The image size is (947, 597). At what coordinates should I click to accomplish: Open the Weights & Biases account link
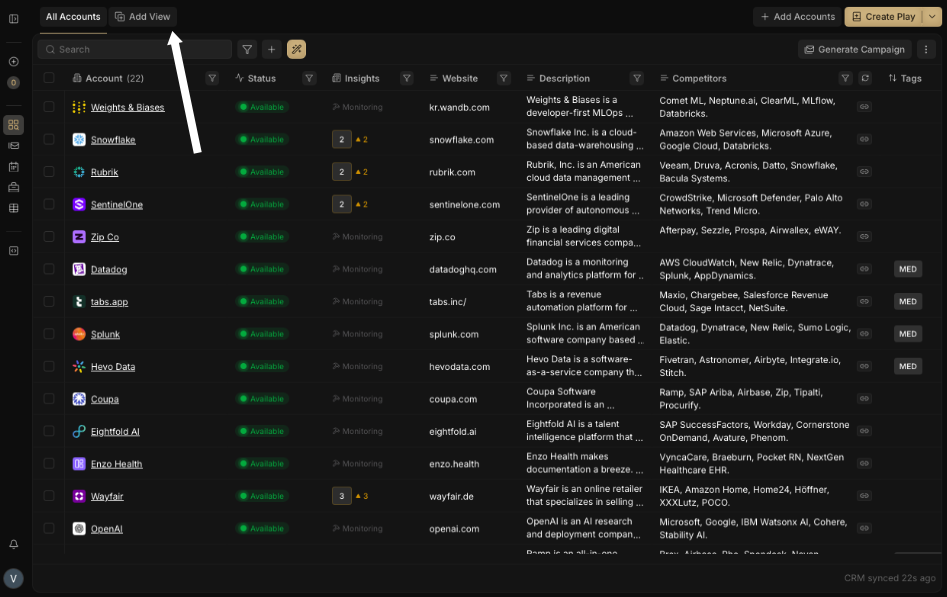coord(127,107)
